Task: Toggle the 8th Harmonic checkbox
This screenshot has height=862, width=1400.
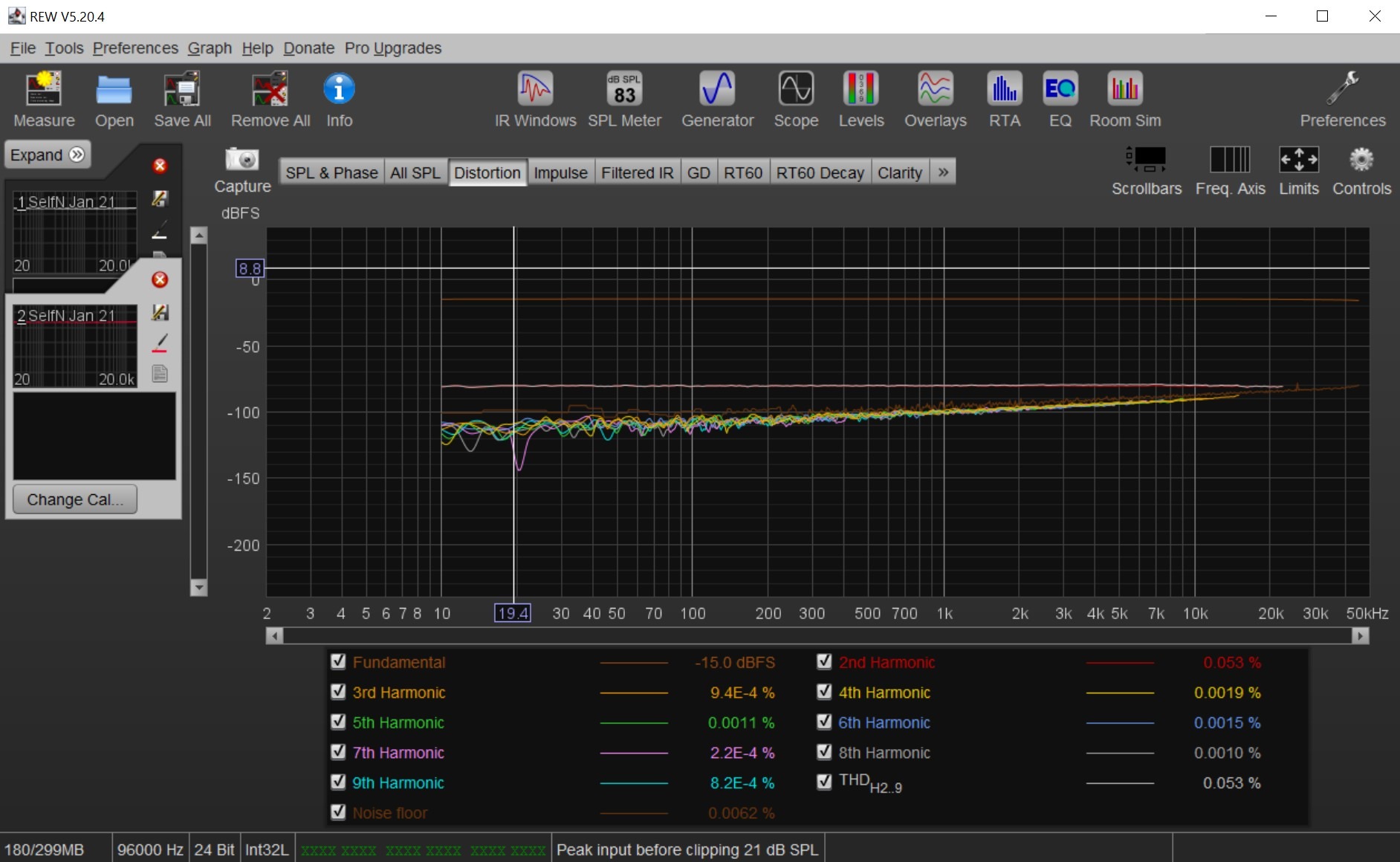Action: click(824, 752)
